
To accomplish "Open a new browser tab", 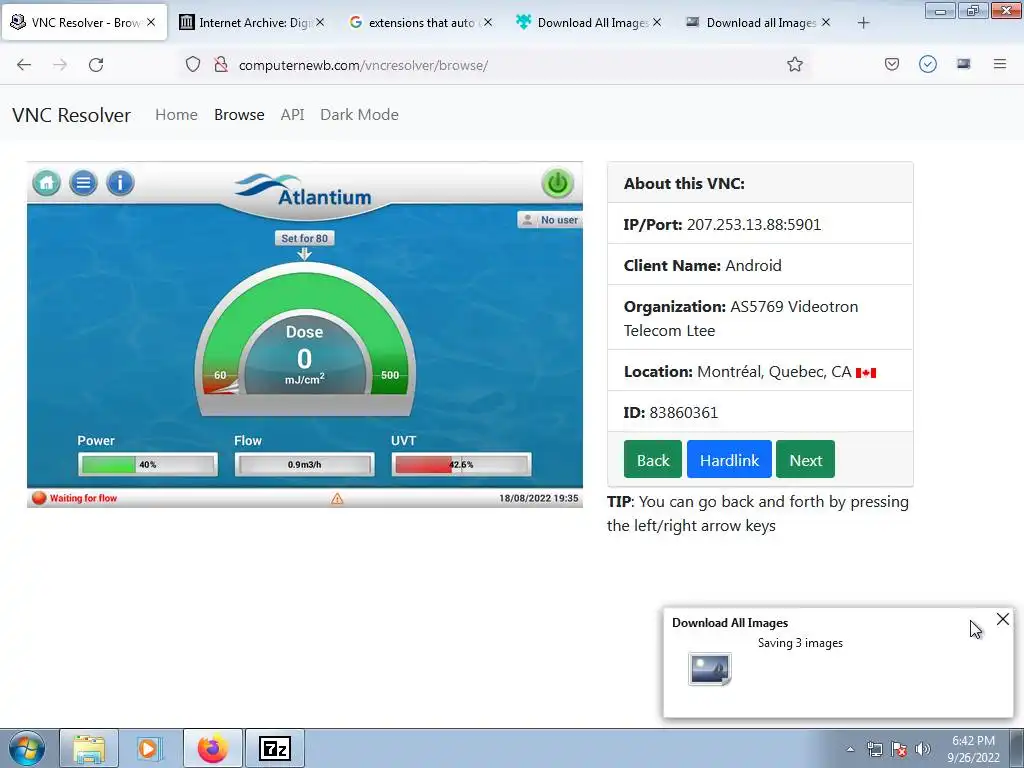I will coord(863,23).
